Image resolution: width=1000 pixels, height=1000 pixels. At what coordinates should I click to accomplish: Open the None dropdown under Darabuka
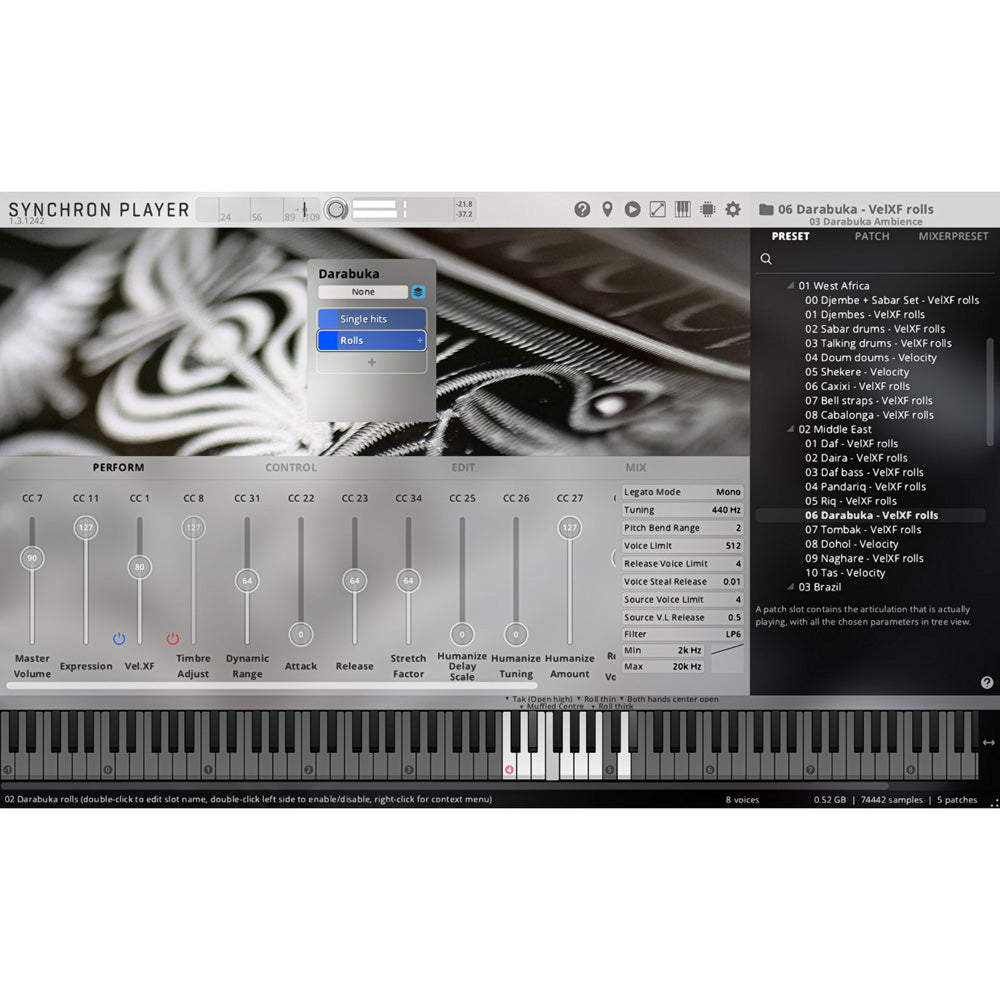point(363,292)
